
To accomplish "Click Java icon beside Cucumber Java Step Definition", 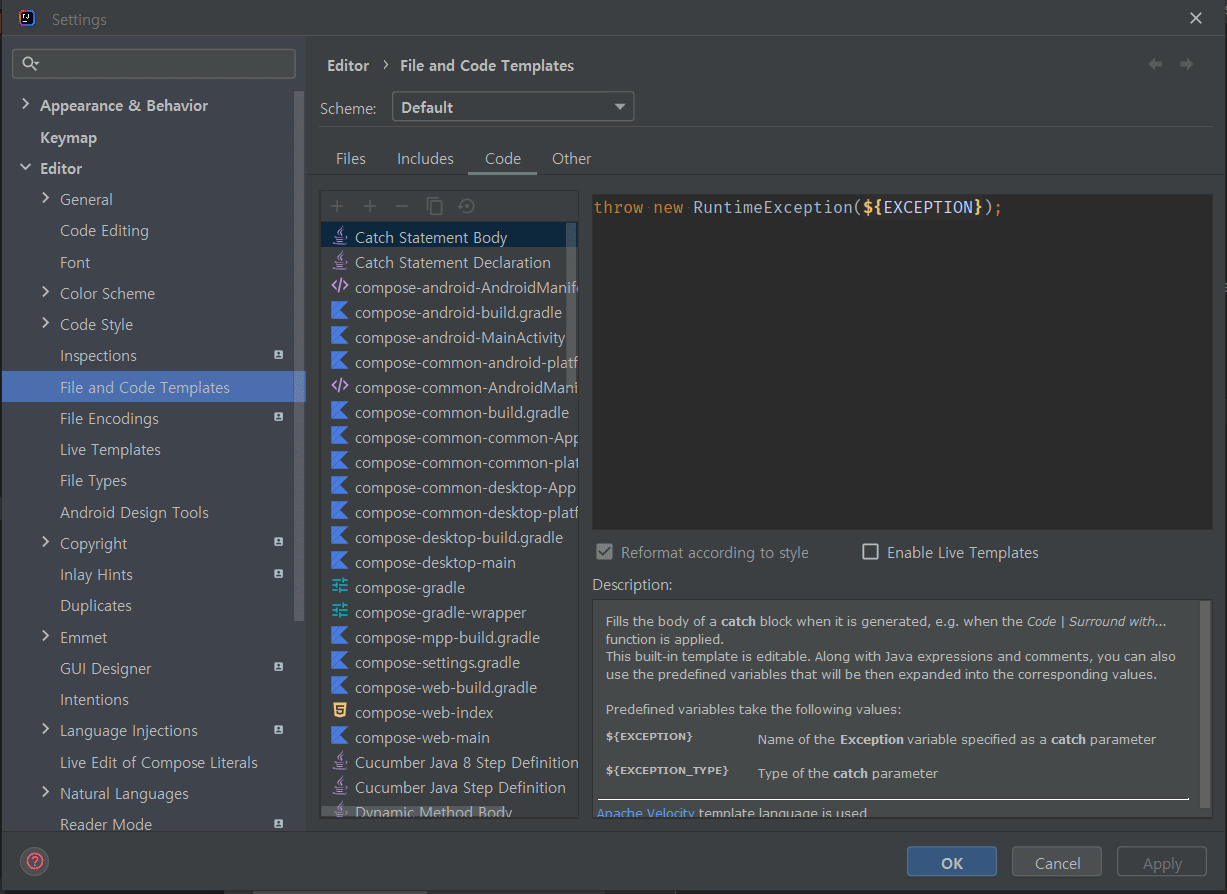I will click(340, 787).
